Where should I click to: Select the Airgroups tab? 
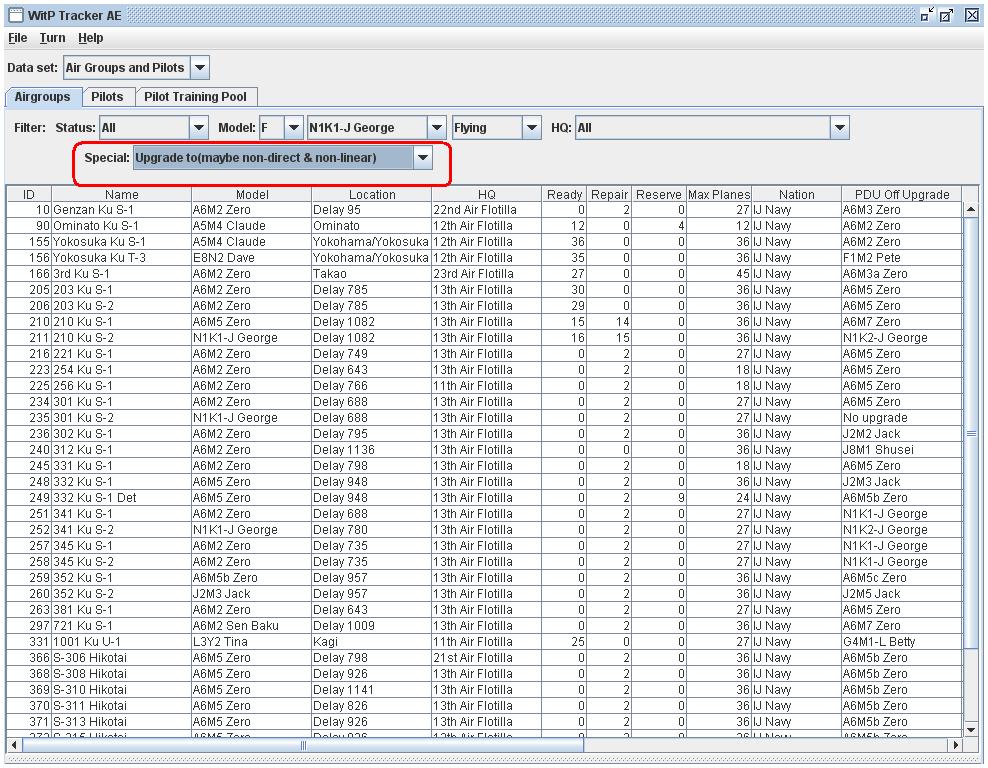click(42, 97)
